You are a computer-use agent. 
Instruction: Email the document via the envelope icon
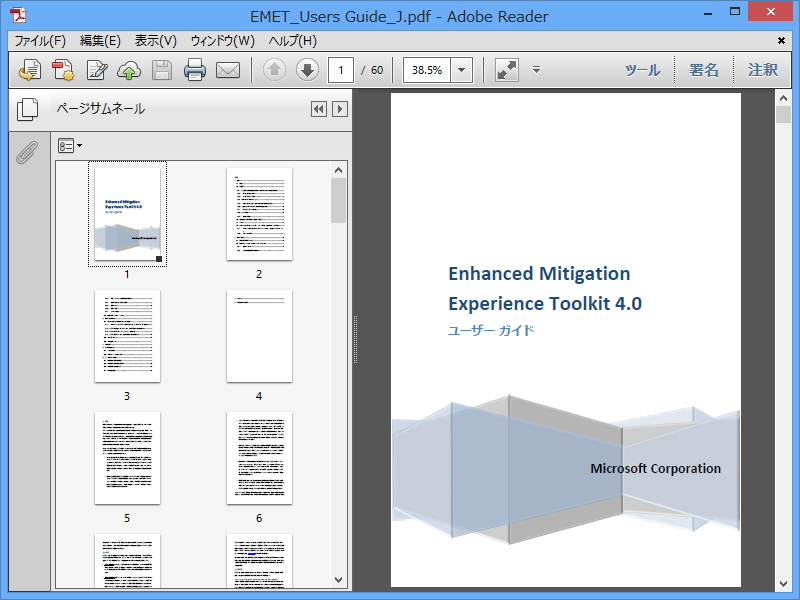pyautogui.click(x=227, y=70)
